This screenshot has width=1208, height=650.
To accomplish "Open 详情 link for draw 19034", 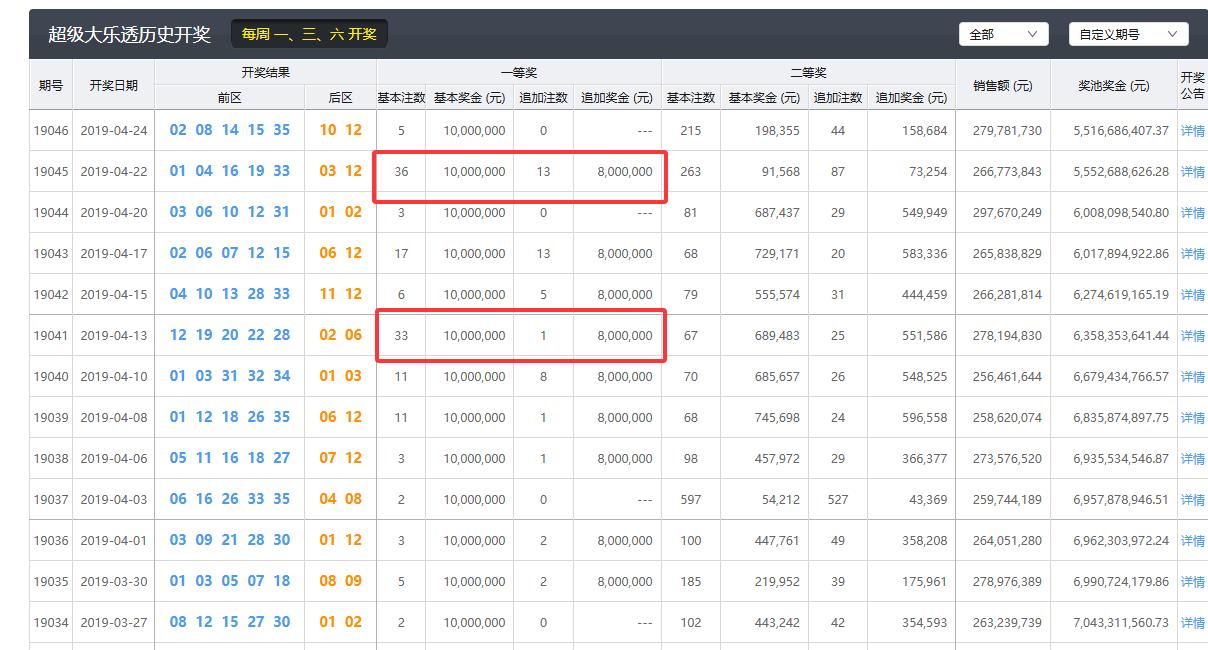I will click(x=1192, y=623).
